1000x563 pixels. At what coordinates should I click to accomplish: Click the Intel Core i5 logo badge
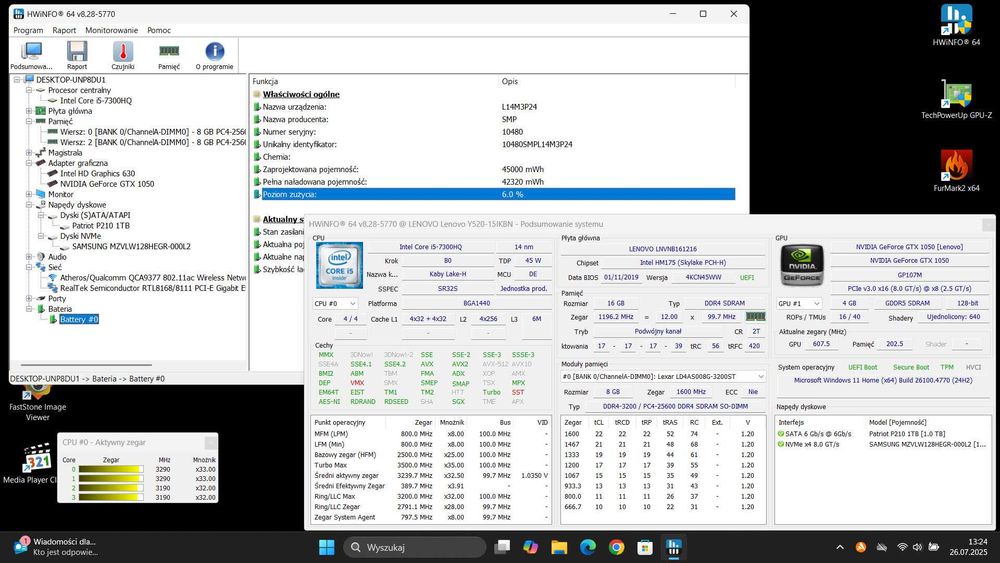[339, 266]
